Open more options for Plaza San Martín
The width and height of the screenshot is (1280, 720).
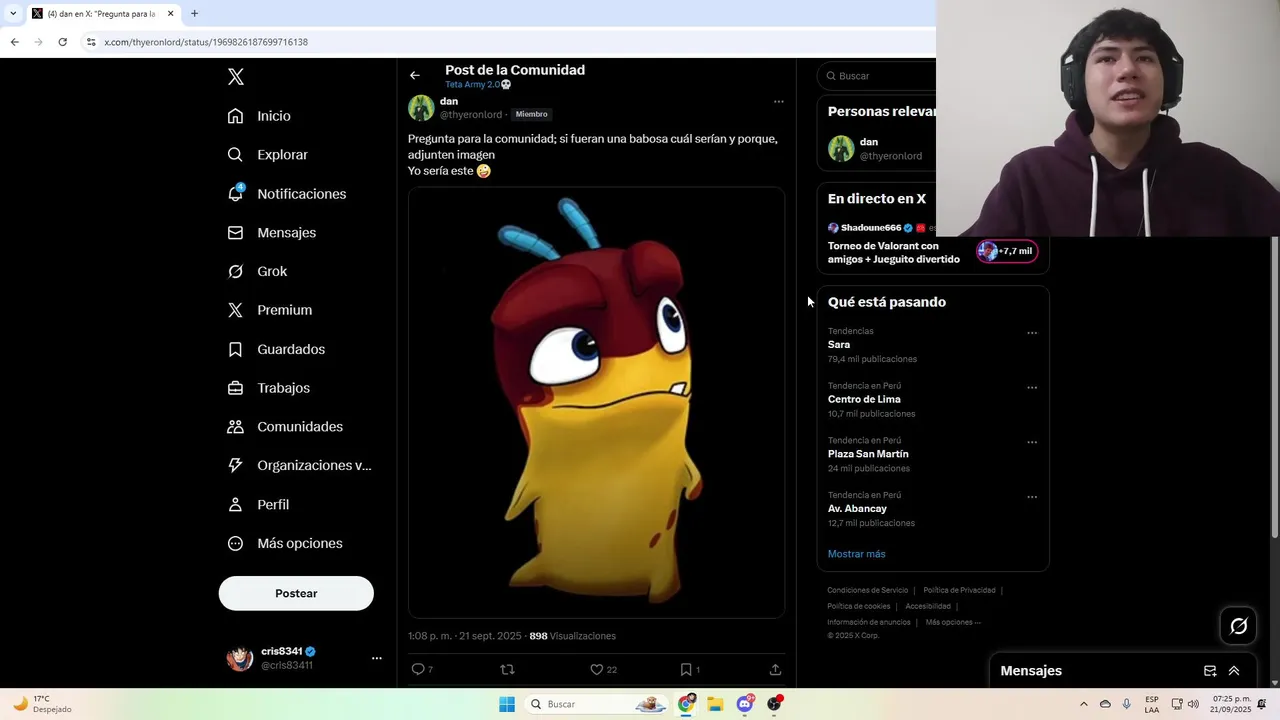pyautogui.click(x=1032, y=442)
